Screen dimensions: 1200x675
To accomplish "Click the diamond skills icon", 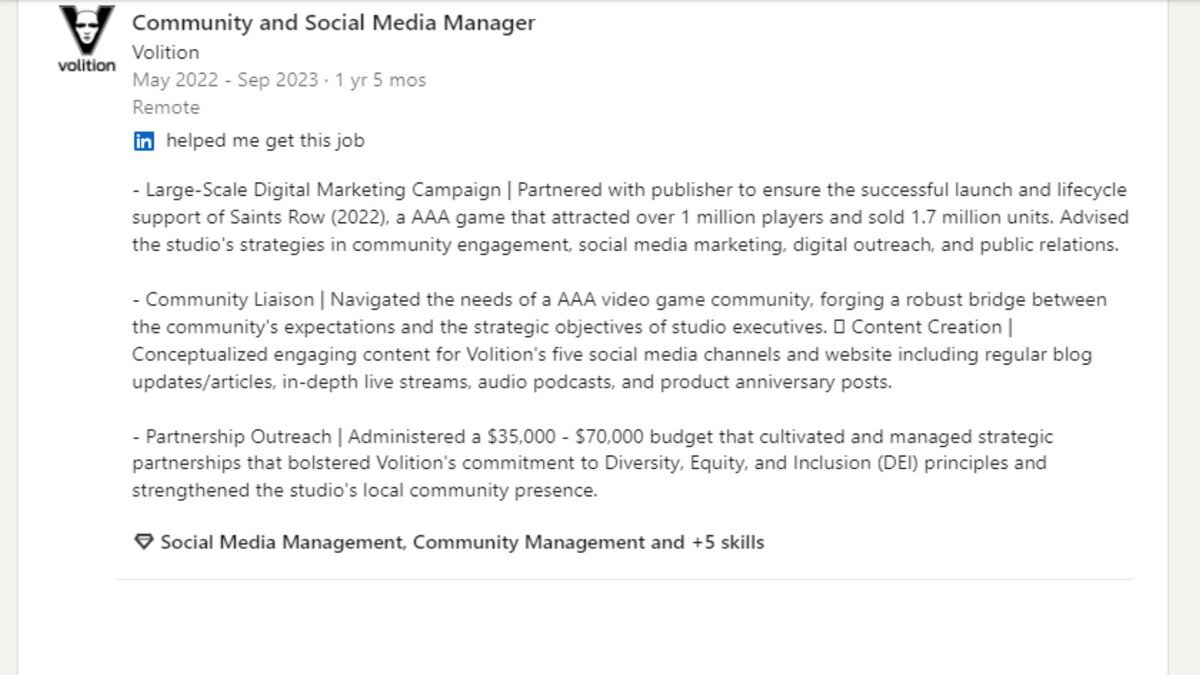I will (143, 542).
